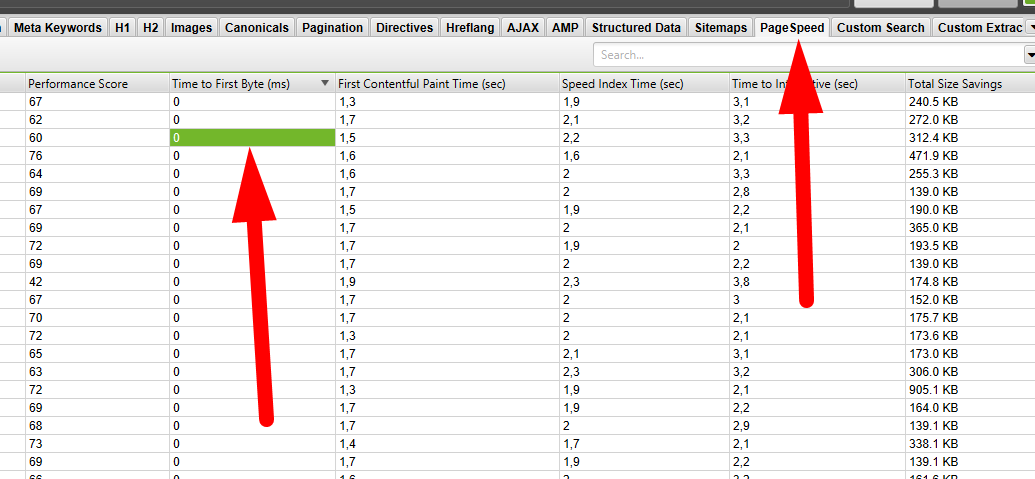1035x479 pixels.
Task: Click the sort arrow in Time to First Byte header
Action: pyautogui.click(x=324, y=84)
